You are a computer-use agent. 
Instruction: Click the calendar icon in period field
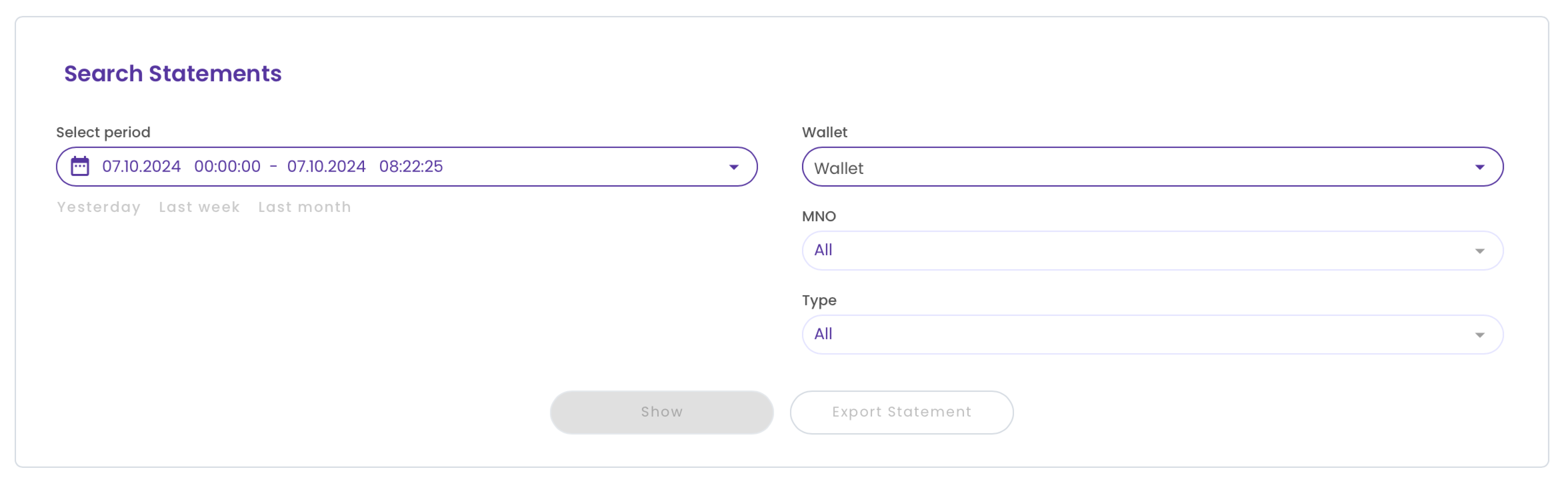80,166
